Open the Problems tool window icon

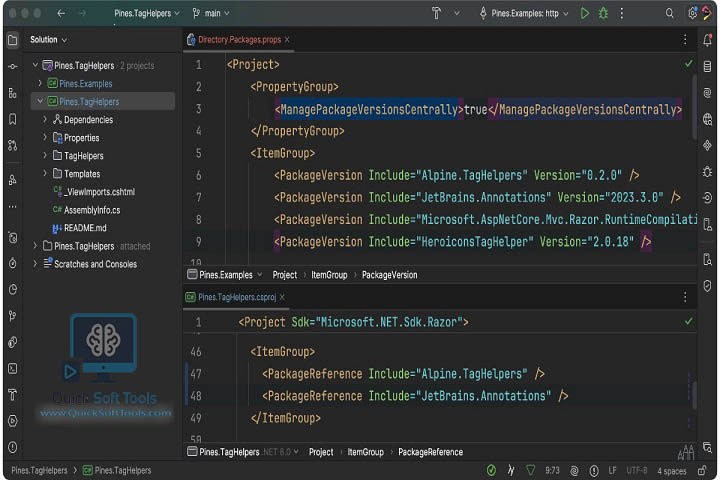[12, 447]
